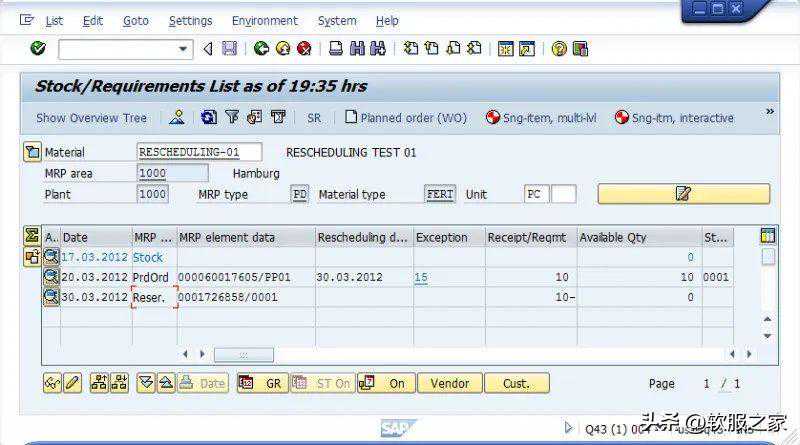Open details magnifier for the PrdOrd row
The width and height of the screenshot is (800, 445).
click(x=51, y=277)
